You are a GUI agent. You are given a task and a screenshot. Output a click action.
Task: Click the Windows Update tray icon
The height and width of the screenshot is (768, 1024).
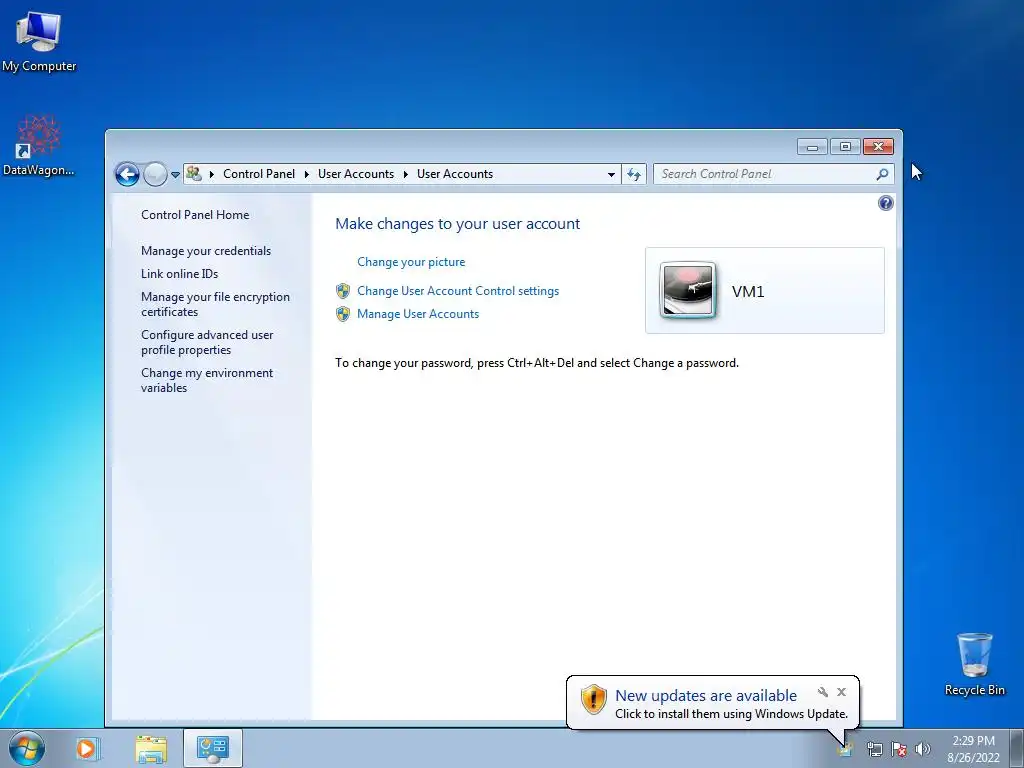845,748
